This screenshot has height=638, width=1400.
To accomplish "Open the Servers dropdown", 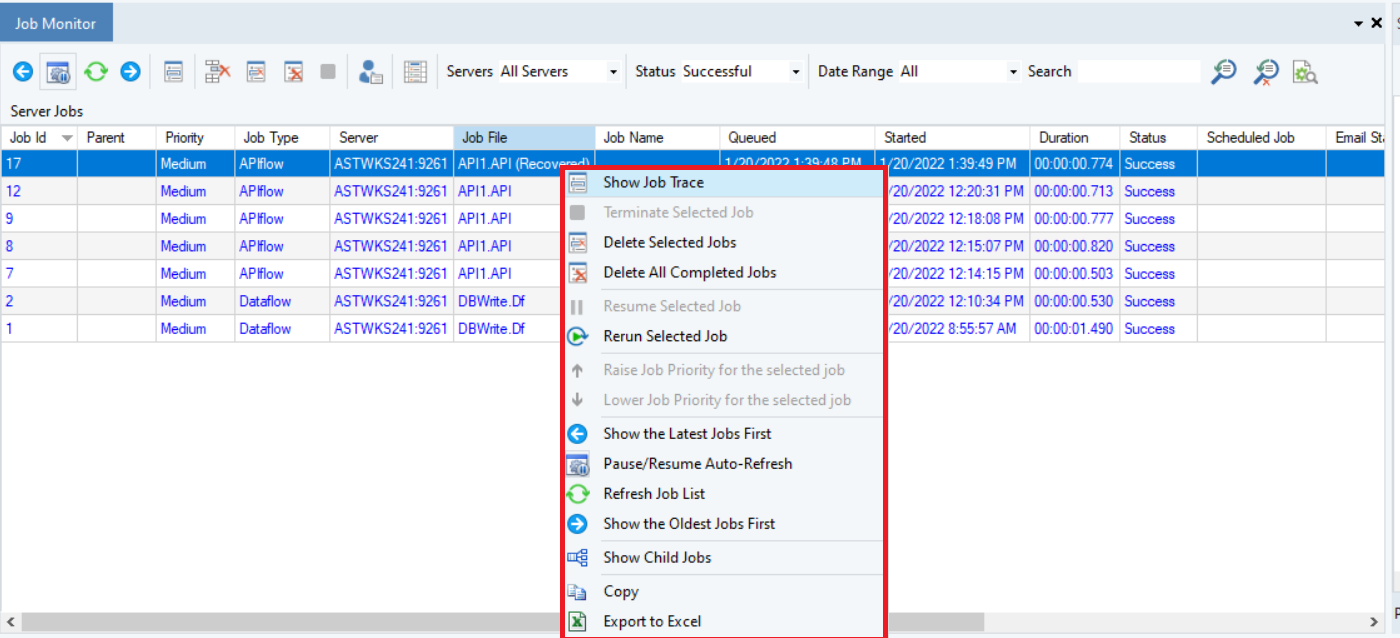I will pos(613,72).
